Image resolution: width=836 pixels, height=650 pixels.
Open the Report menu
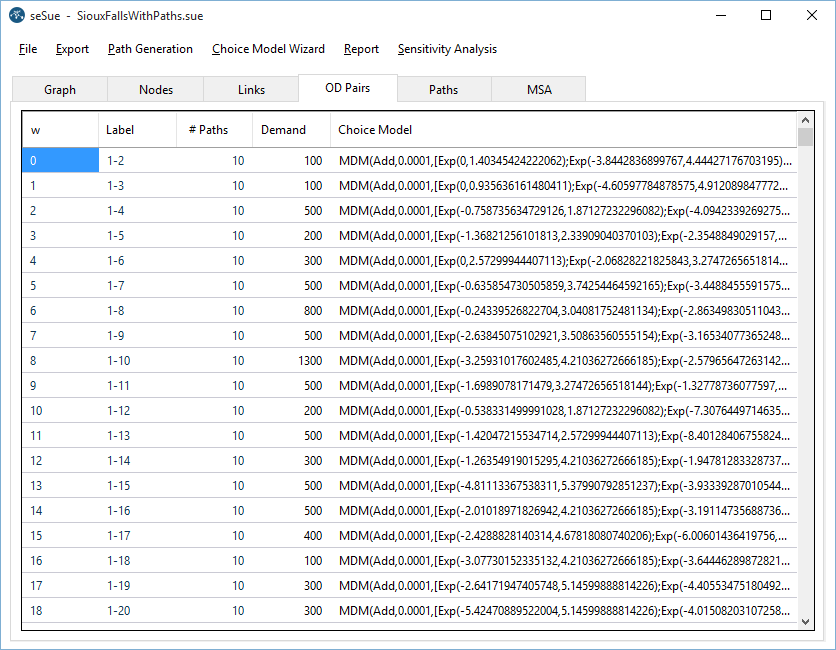pyautogui.click(x=361, y=49)
